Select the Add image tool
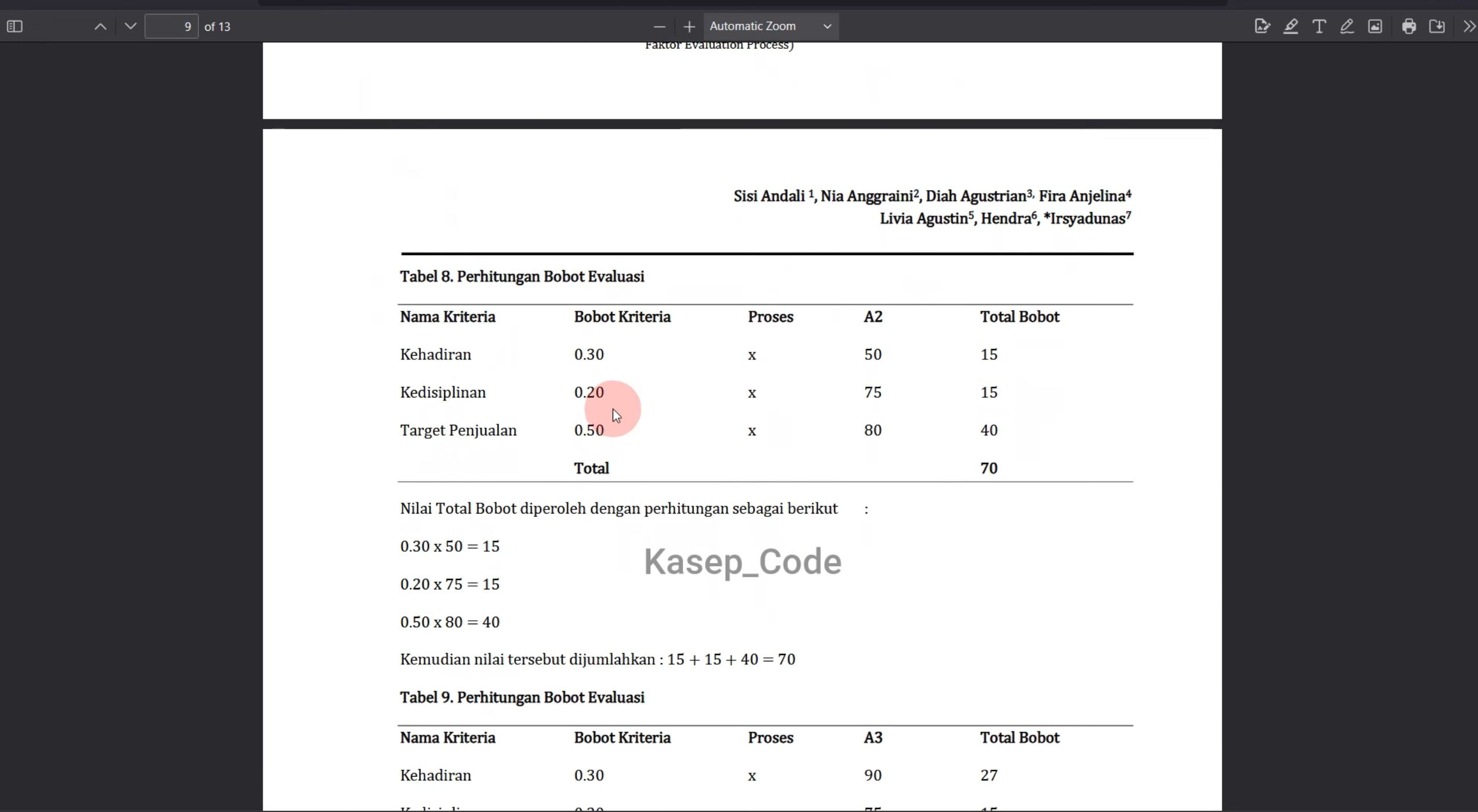The width and height of the screenshot is (1478, 812). [1375, 27]
